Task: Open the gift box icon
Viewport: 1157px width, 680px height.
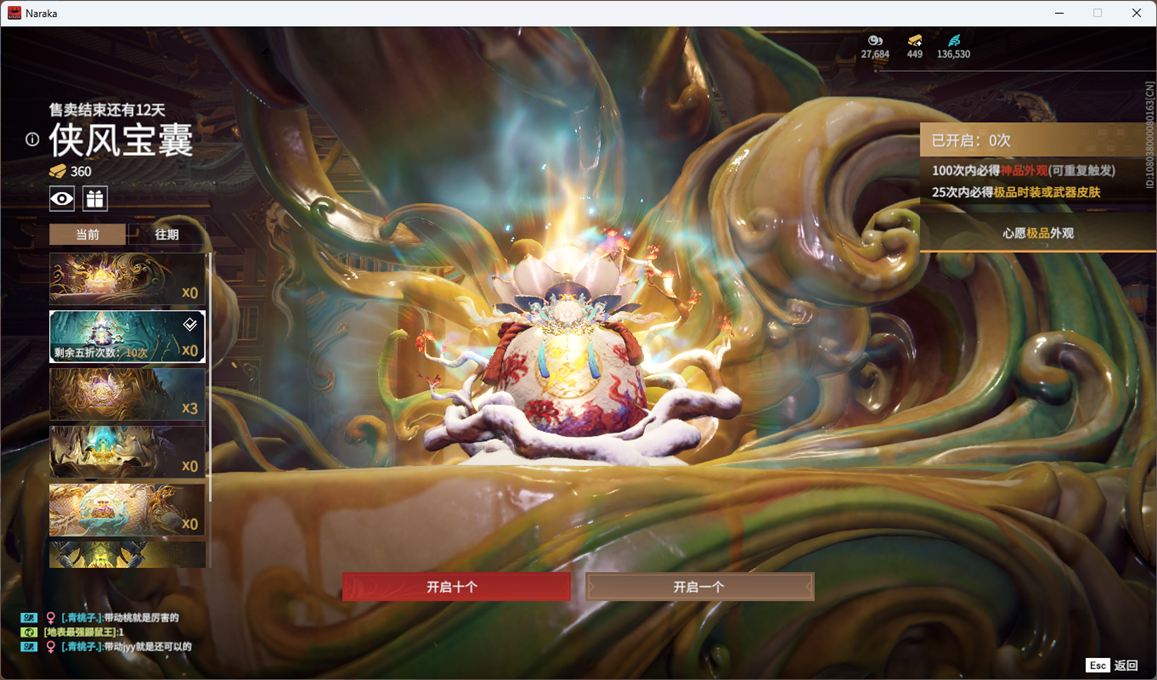Action: (x=94, y=198)
